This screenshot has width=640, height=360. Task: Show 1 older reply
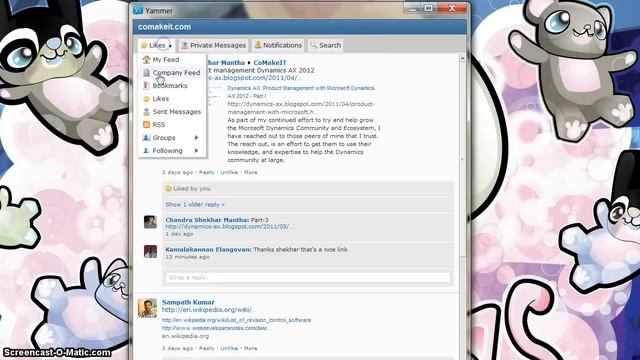195,204
